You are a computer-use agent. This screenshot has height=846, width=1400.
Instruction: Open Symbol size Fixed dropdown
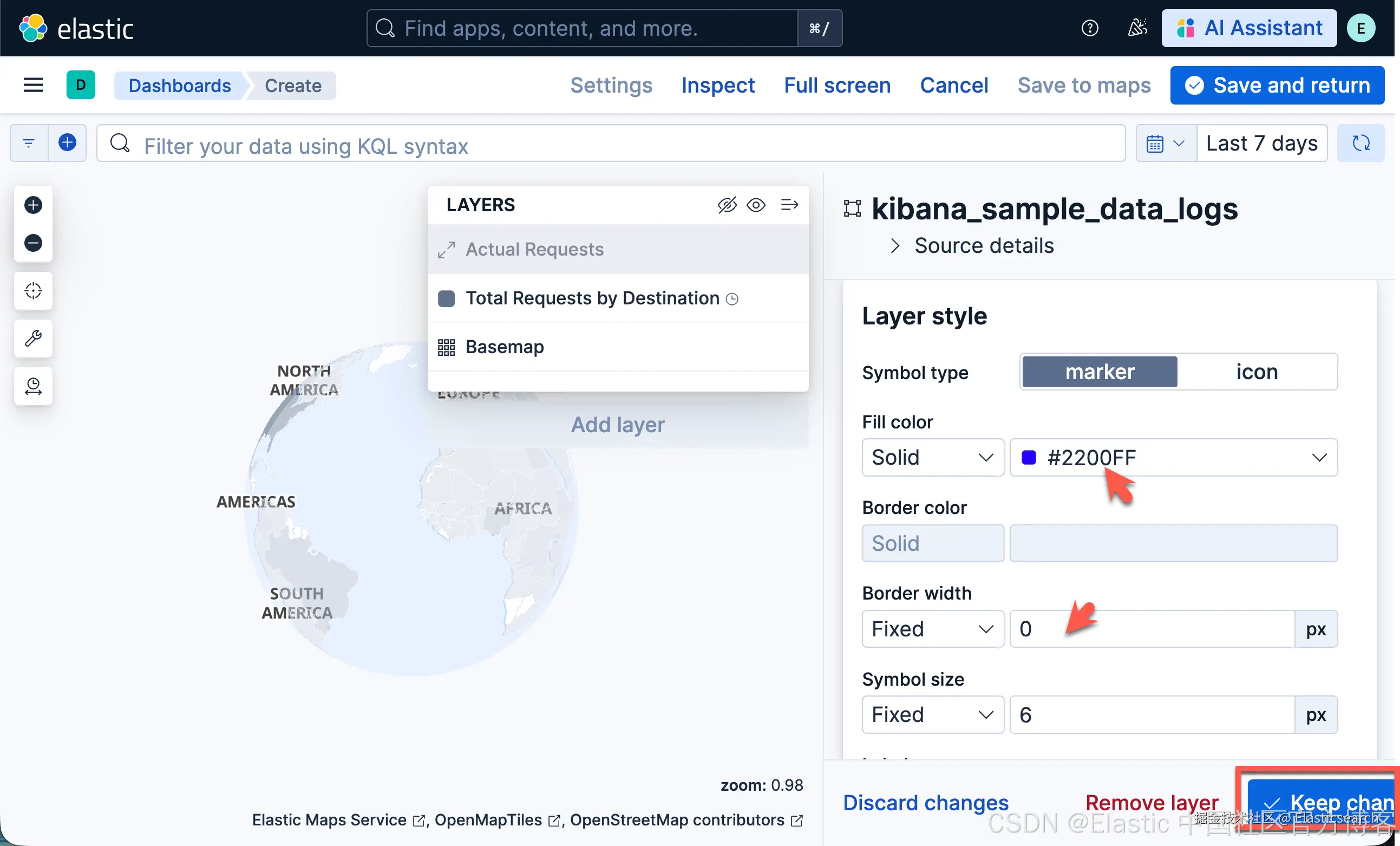(932, 715)
